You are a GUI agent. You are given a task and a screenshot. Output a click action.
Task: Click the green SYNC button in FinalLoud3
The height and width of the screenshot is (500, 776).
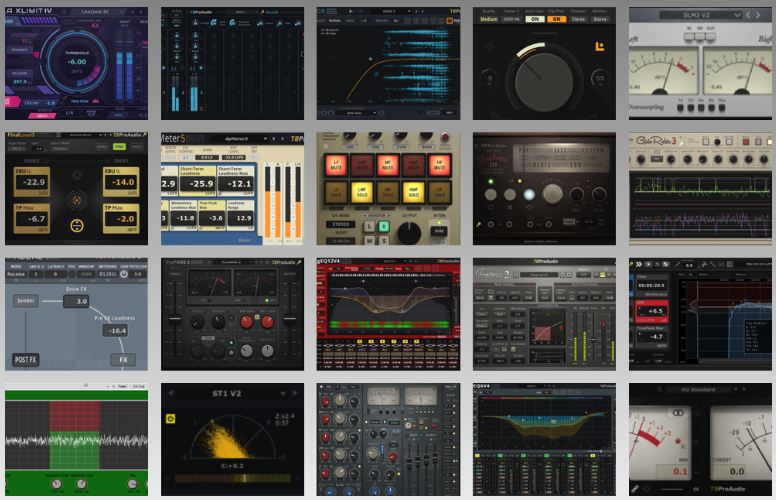point(119,147)
